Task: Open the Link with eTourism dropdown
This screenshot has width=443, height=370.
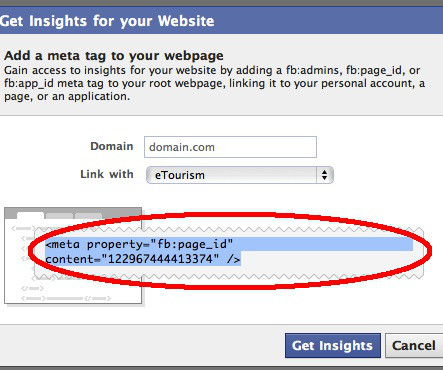Action: coord(240,175)
